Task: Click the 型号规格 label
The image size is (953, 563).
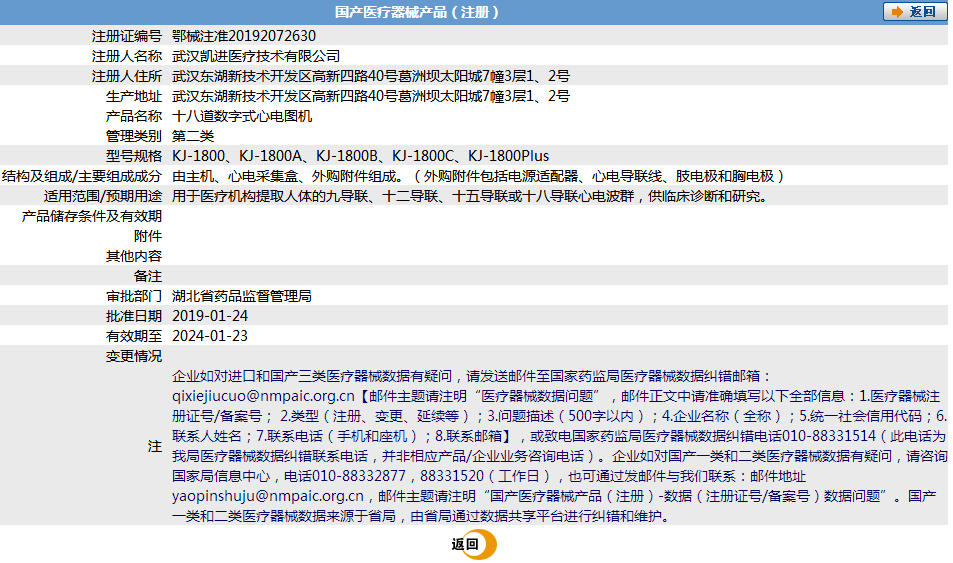Action: 134,156
